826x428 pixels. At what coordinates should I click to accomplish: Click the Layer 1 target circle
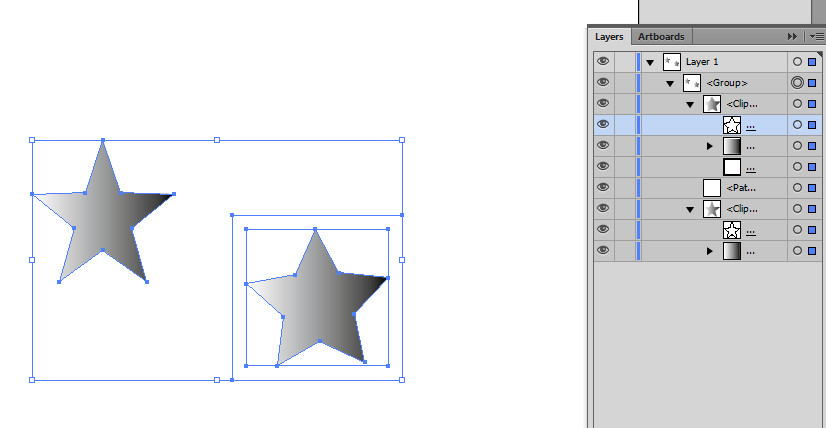pyautogui.click(x=797, y=62)
